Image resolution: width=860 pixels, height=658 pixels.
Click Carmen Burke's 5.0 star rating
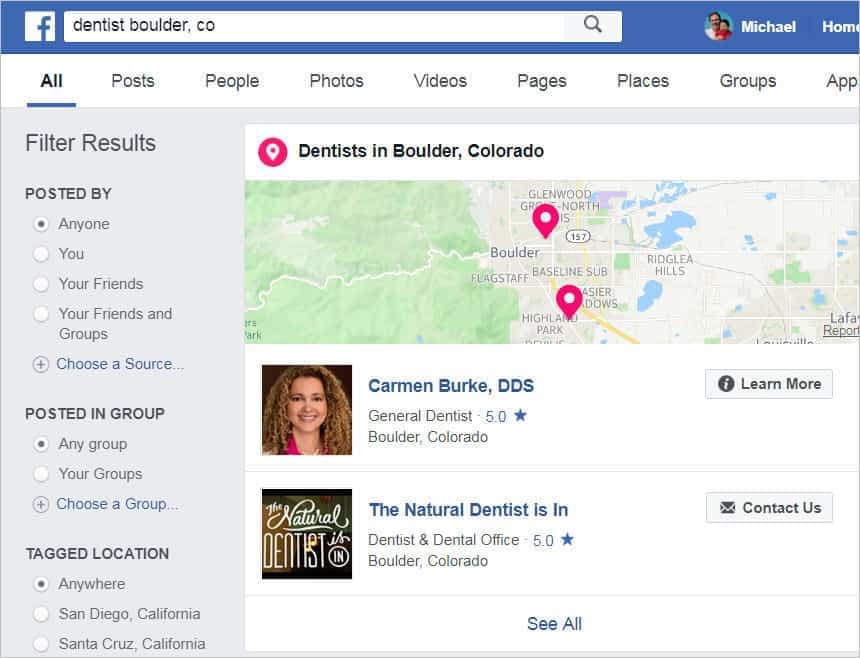pyautogui.click(x=506, y=416)
